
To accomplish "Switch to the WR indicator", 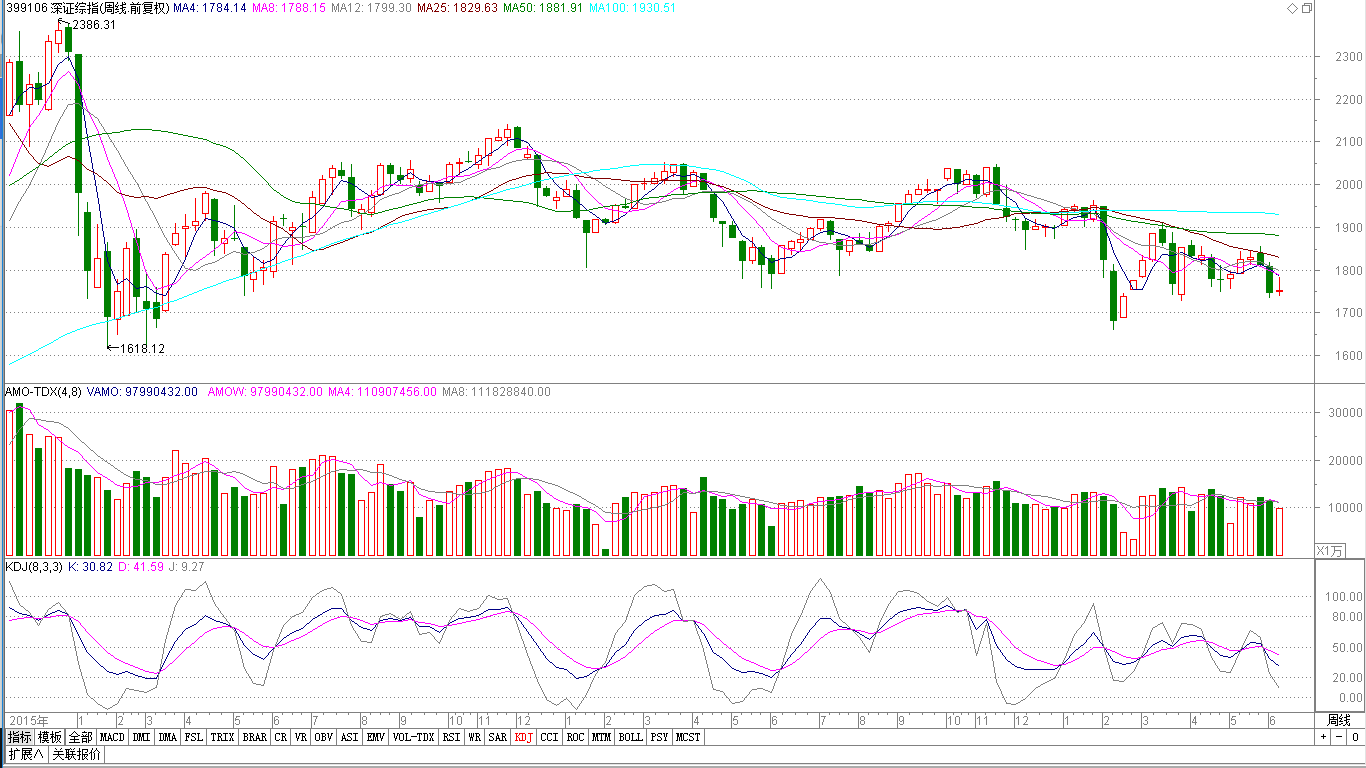I will 474,737.
